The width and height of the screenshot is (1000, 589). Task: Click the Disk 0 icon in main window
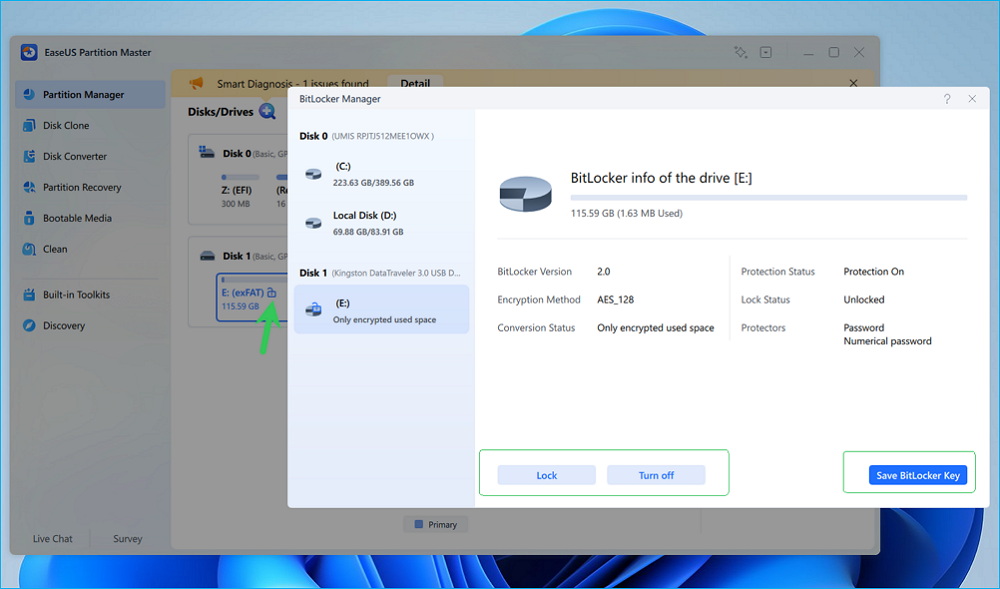[x=207, y=152]
